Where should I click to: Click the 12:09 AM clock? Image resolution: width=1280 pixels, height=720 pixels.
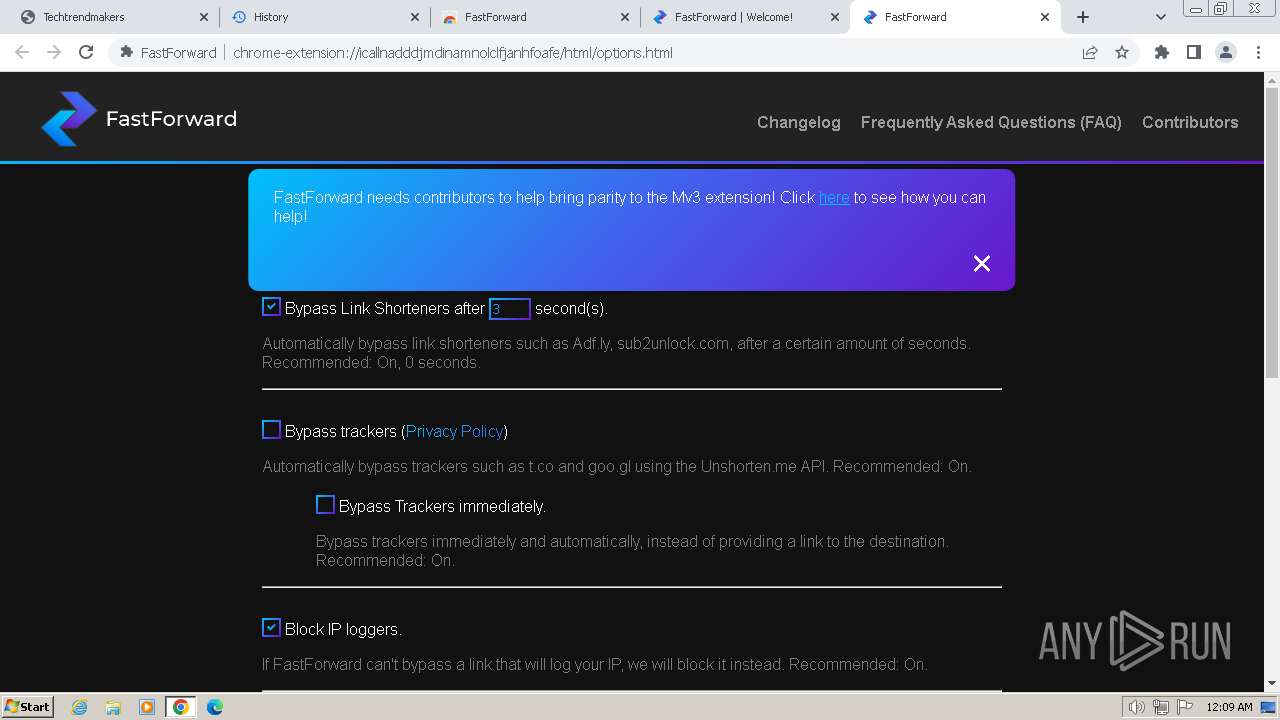1229,707
